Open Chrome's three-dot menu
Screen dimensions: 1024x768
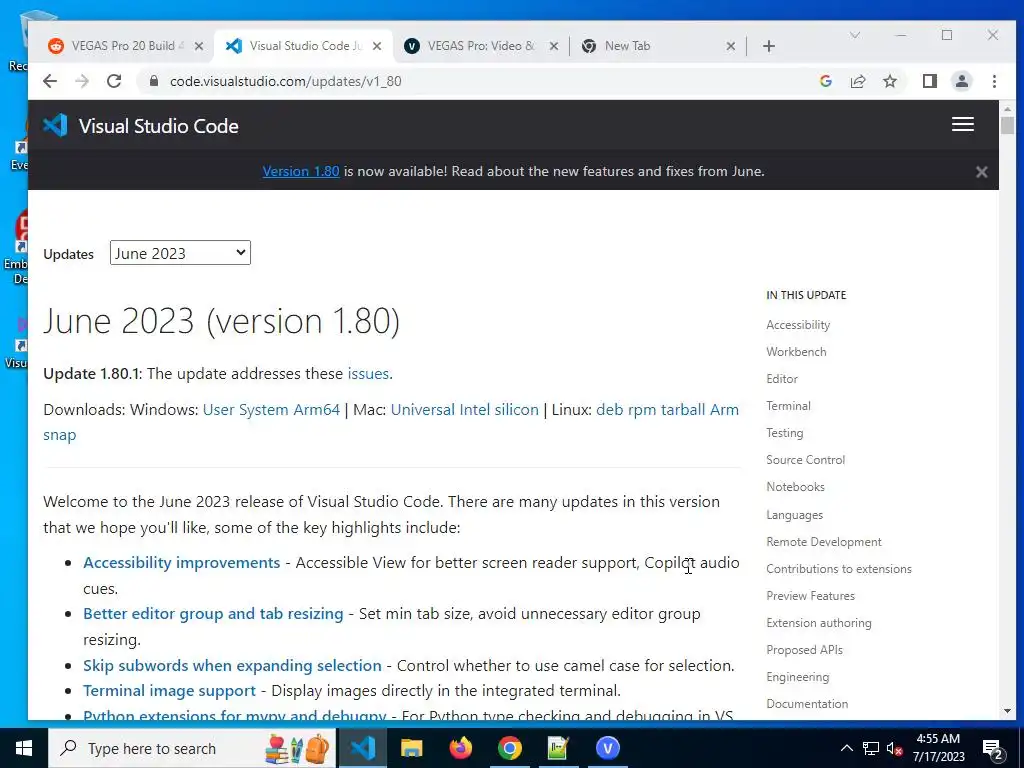click(x=994, y=81)
